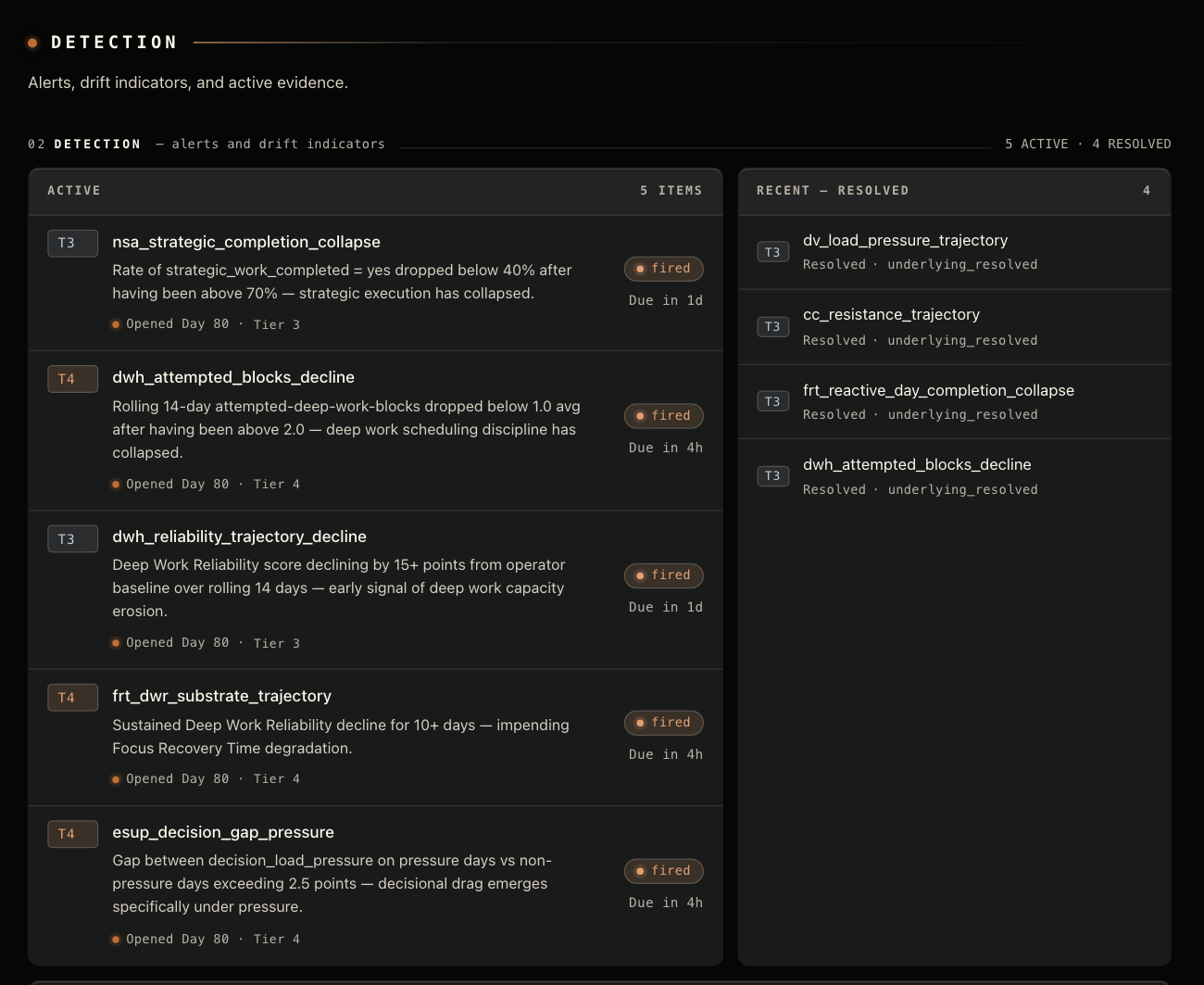Click 'Due in 1d' under nsa_strategic_completion_collapse
This screenshot has width=1204, height=985.
666,301
